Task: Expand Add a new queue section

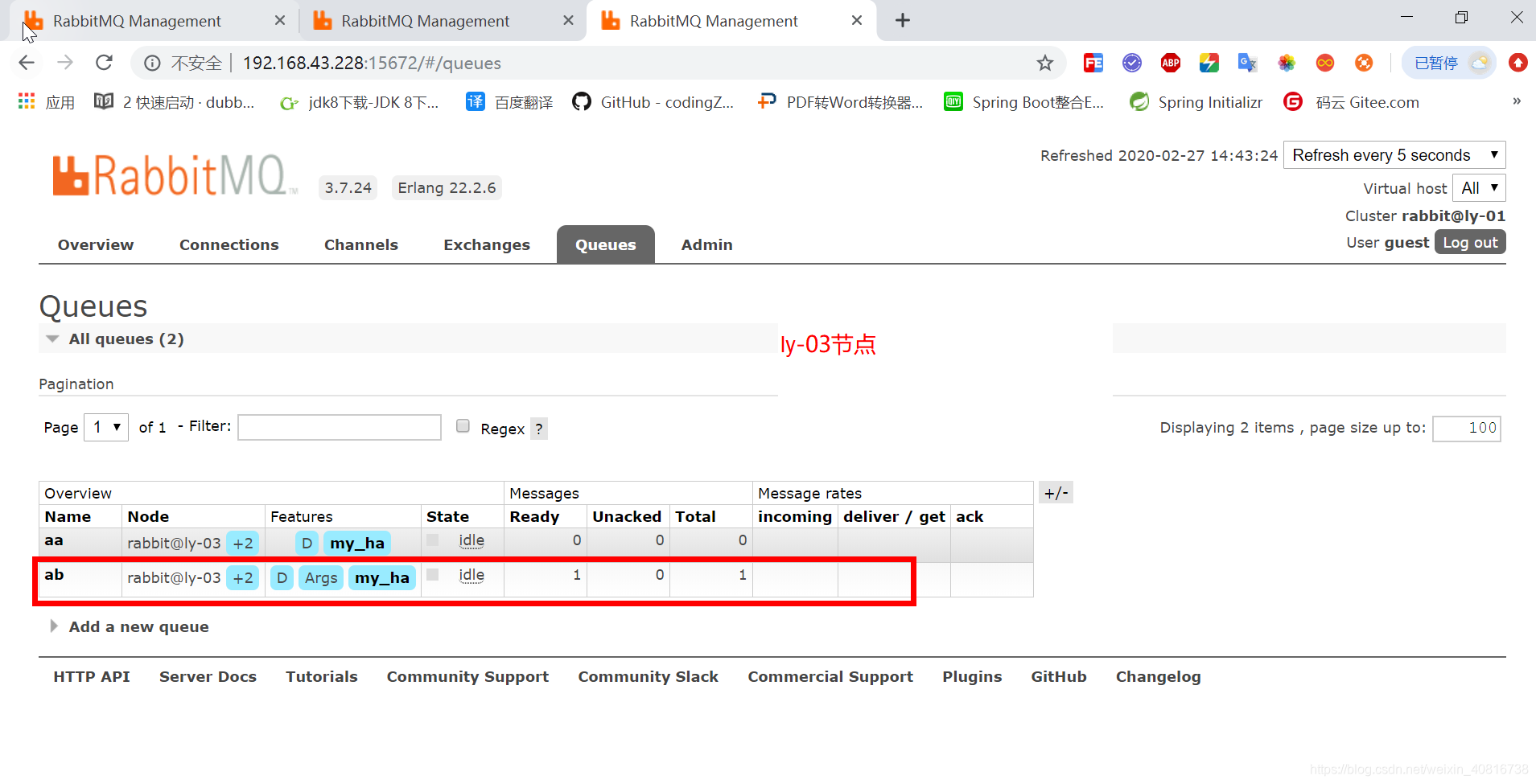Action: click(130, 626)
